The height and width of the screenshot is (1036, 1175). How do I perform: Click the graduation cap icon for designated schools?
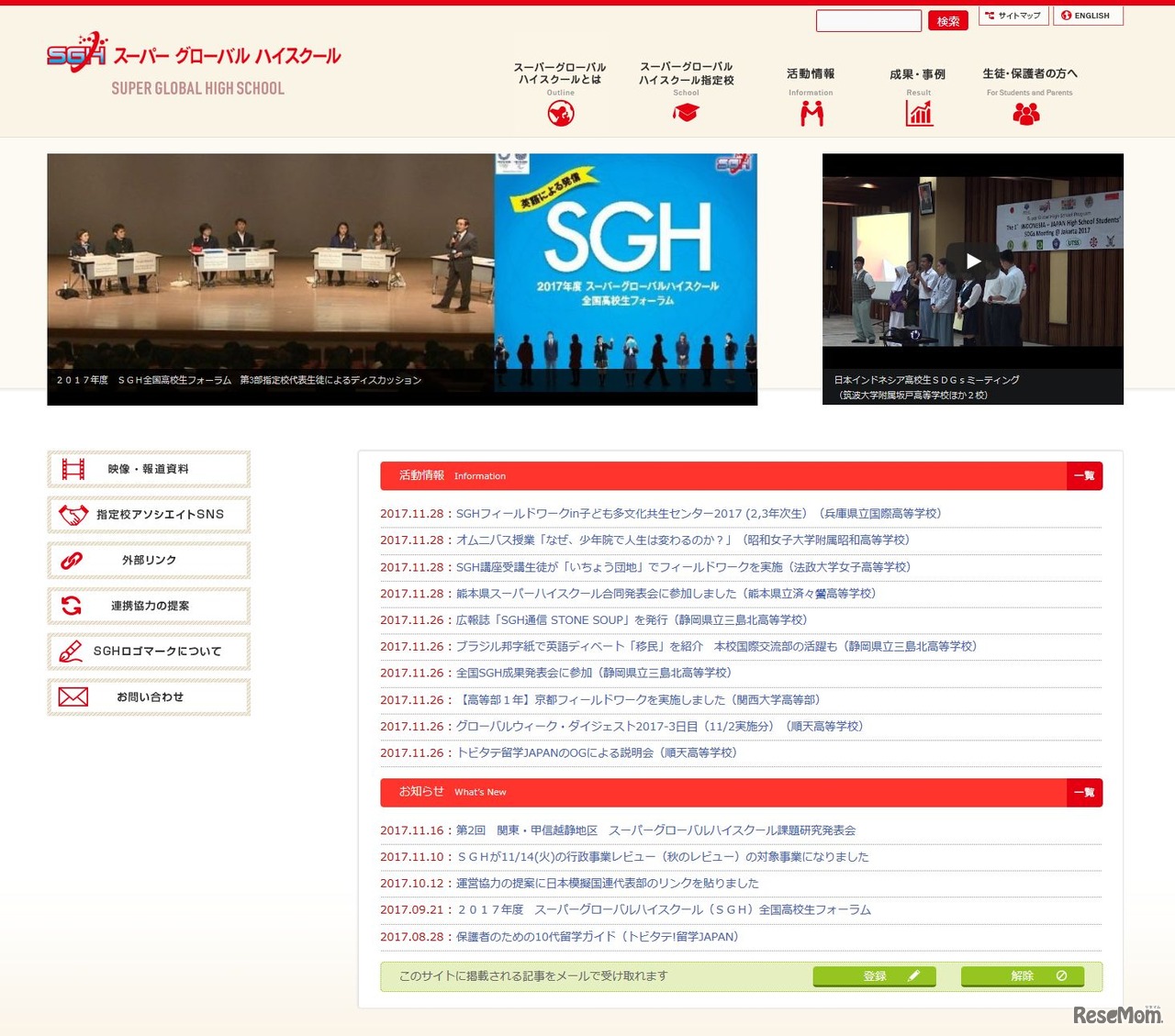tap(685, 112)
